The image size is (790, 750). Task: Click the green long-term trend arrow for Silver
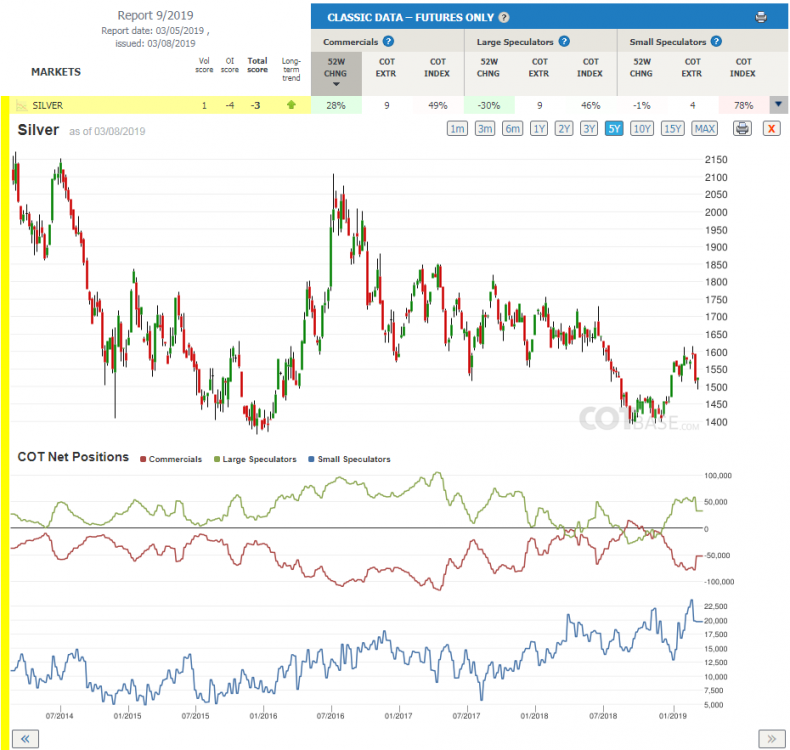click(x=291, y=105)
